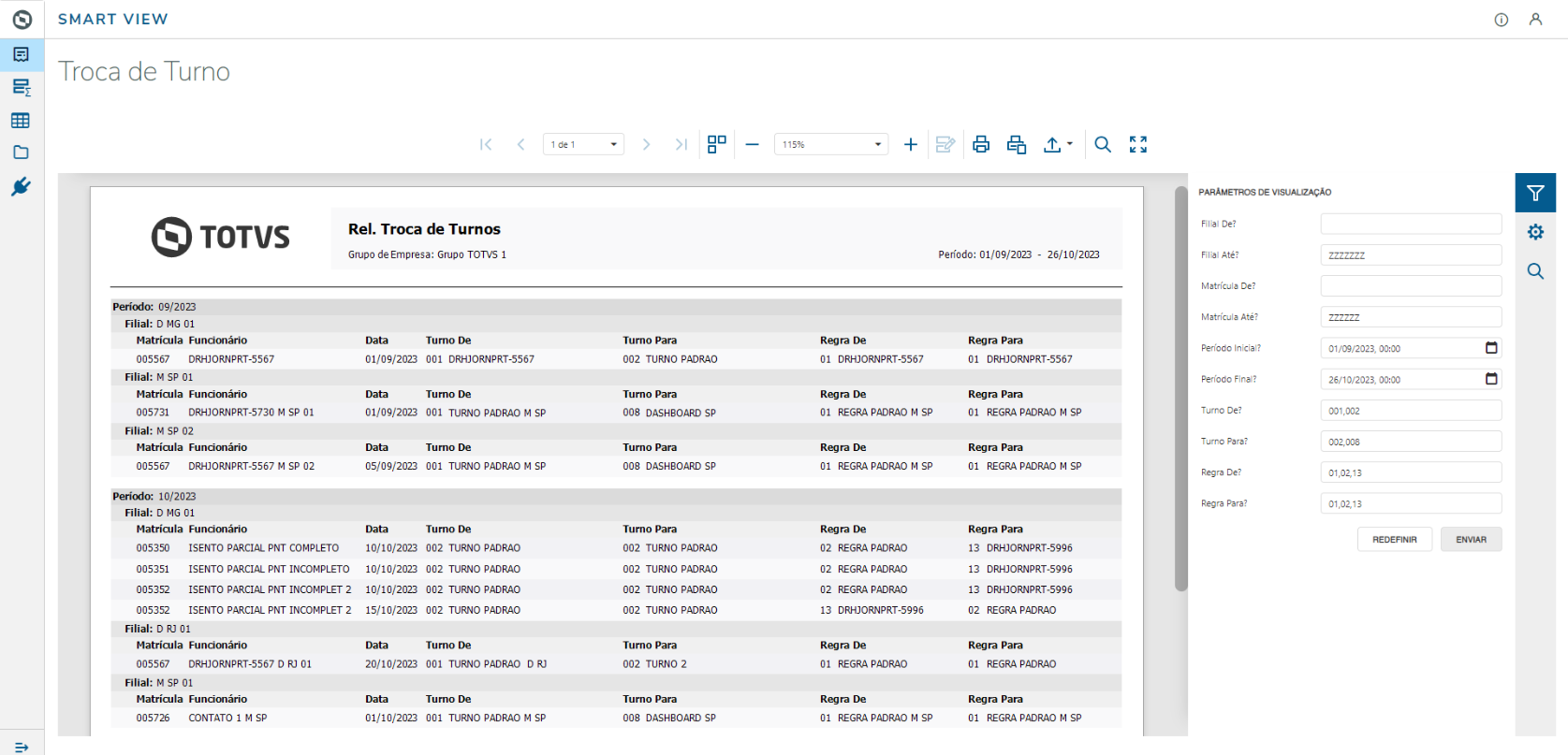Click the 'Regra De?' input field
The image size is (1568, 755).
tap(1411, 472)
